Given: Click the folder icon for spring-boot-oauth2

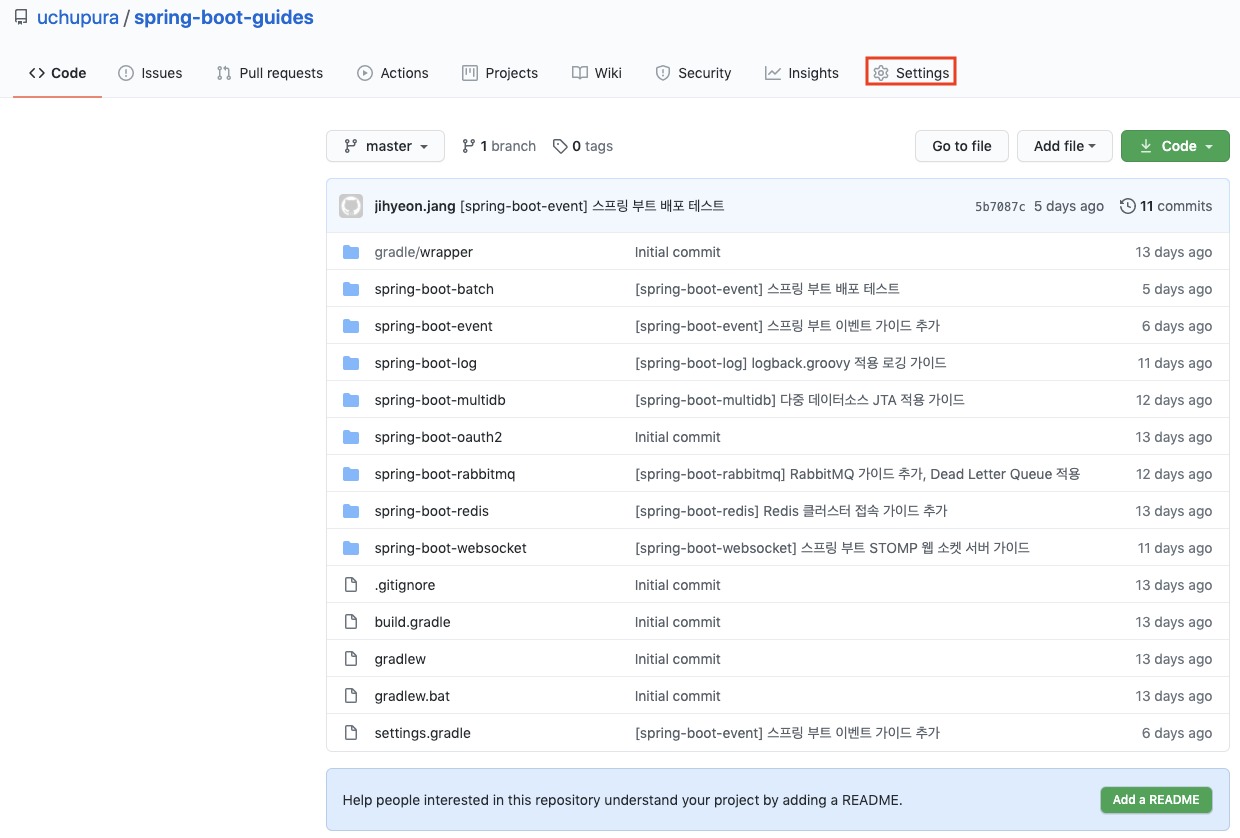Looking at the screenshot, I should (x=351, y=437).
